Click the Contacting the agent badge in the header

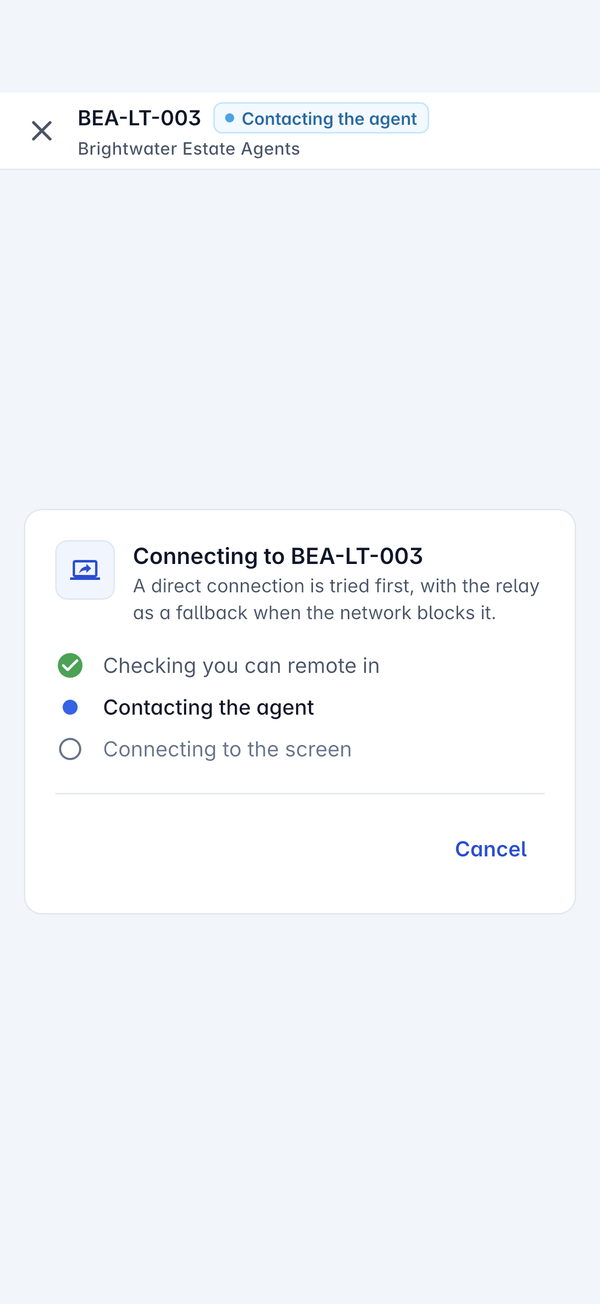tap(321, 118)
